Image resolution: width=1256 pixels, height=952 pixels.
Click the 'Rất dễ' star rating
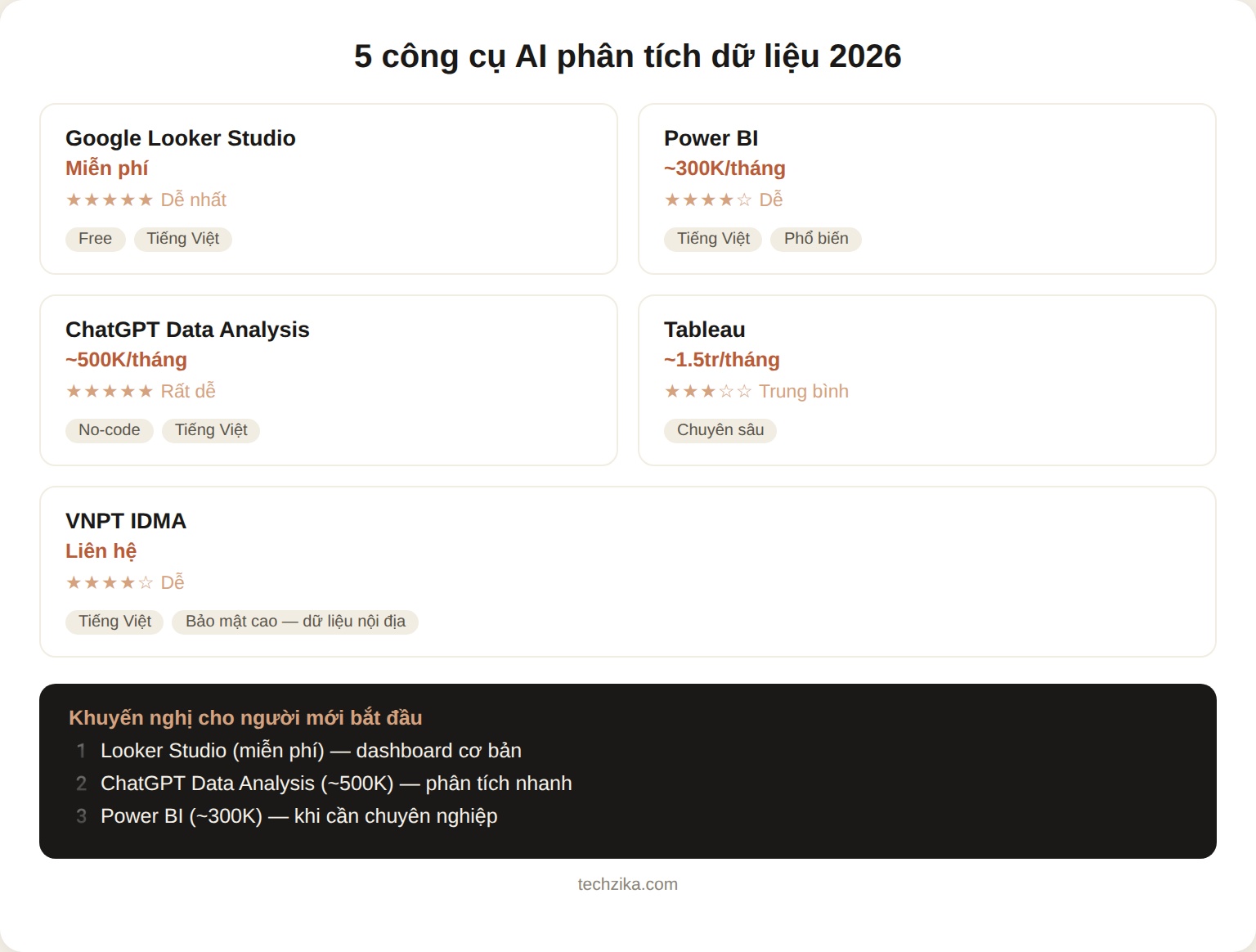coord(141,391)
